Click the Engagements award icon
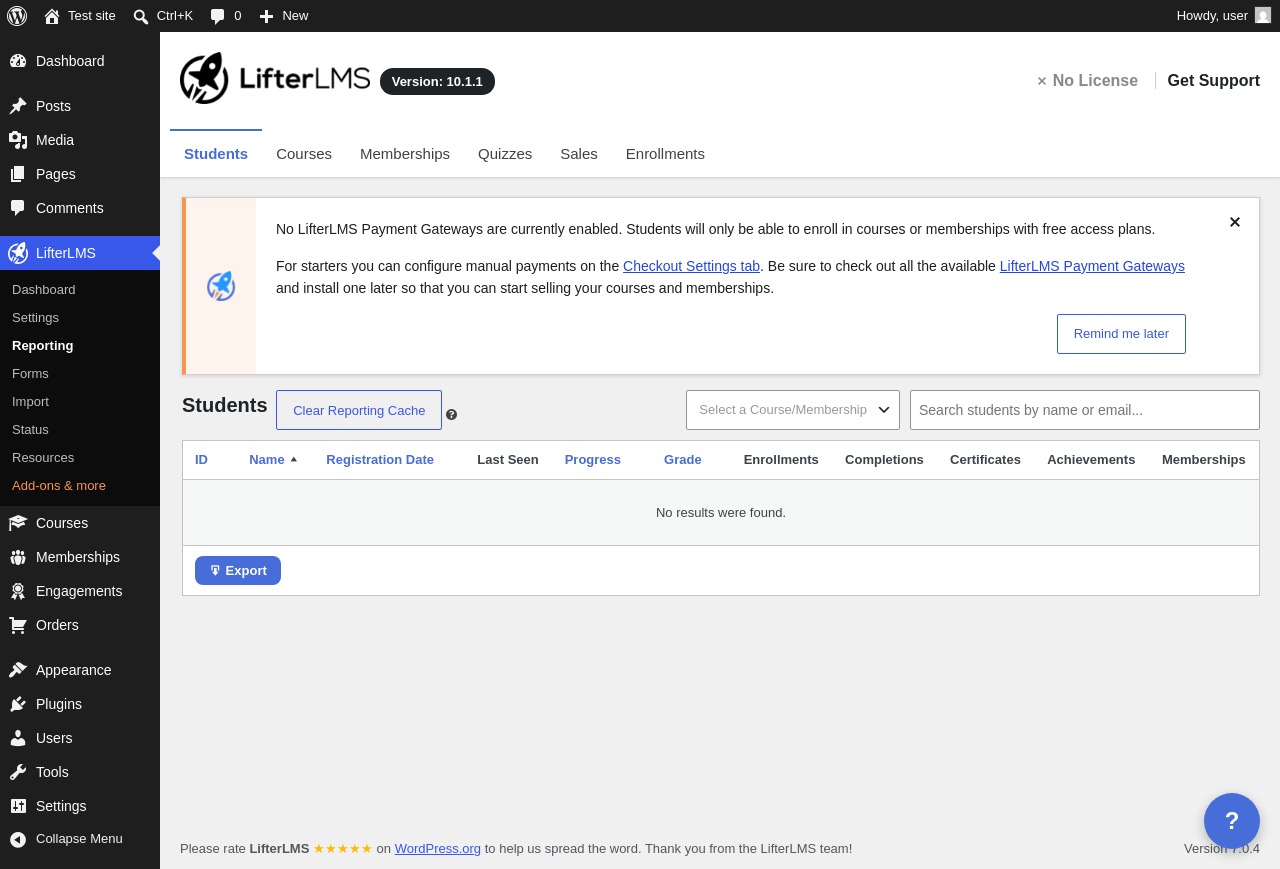This screenshot has width=1280, height=869. tap(18, 591)
